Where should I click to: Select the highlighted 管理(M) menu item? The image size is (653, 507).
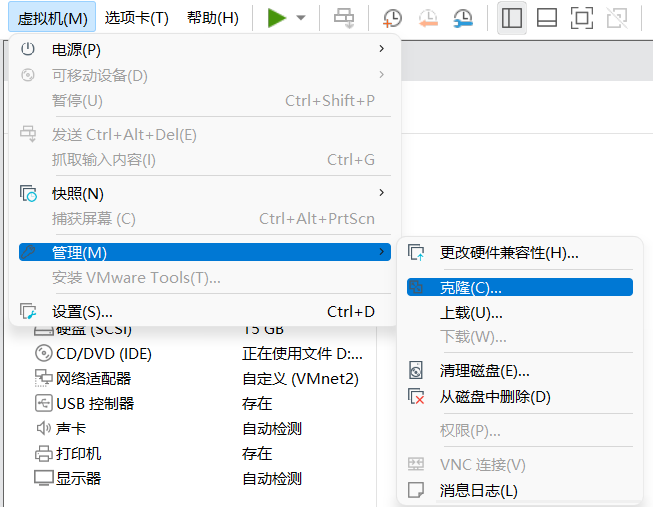204,252
